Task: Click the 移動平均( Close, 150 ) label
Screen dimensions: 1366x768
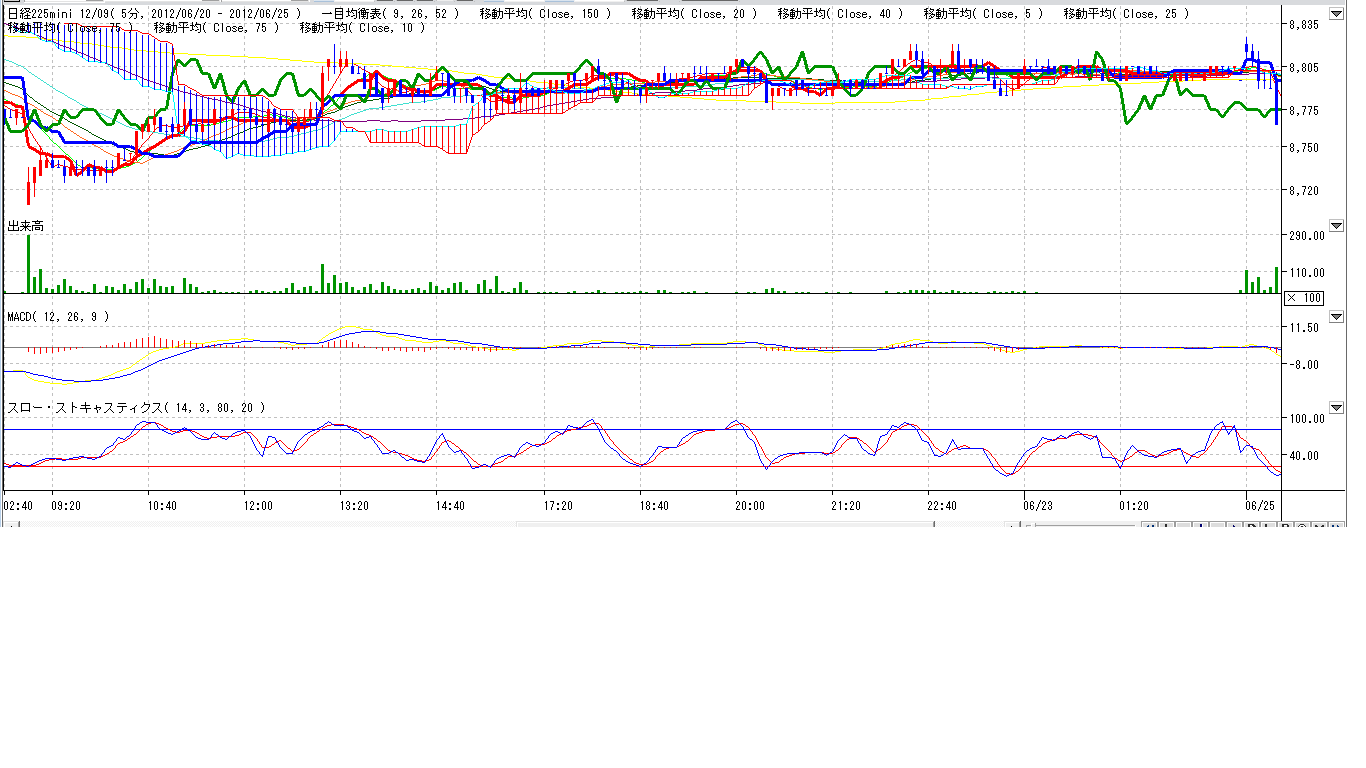Action: [545, 14]
